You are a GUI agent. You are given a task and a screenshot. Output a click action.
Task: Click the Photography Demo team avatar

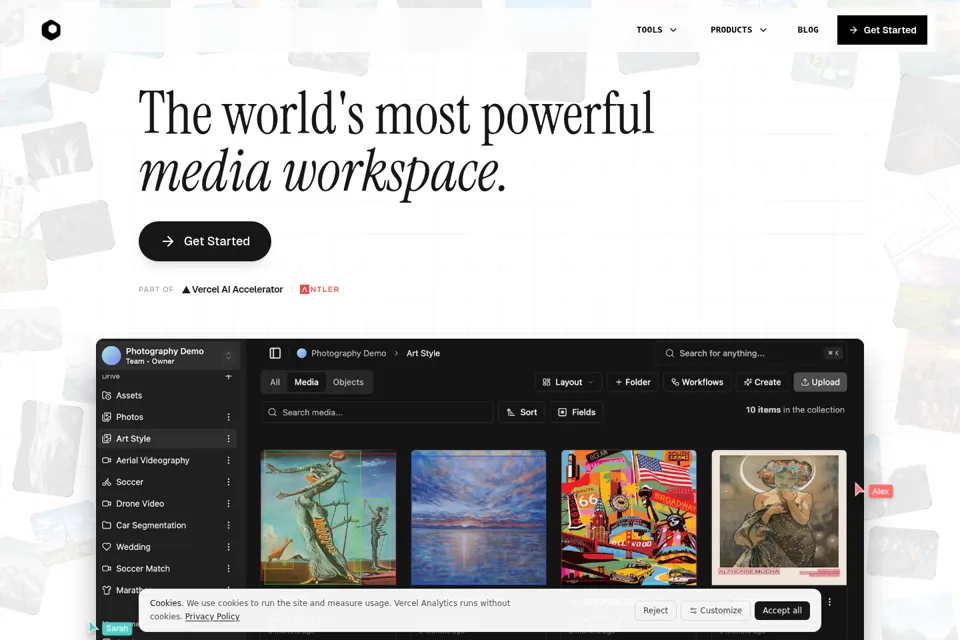[111, 356]
